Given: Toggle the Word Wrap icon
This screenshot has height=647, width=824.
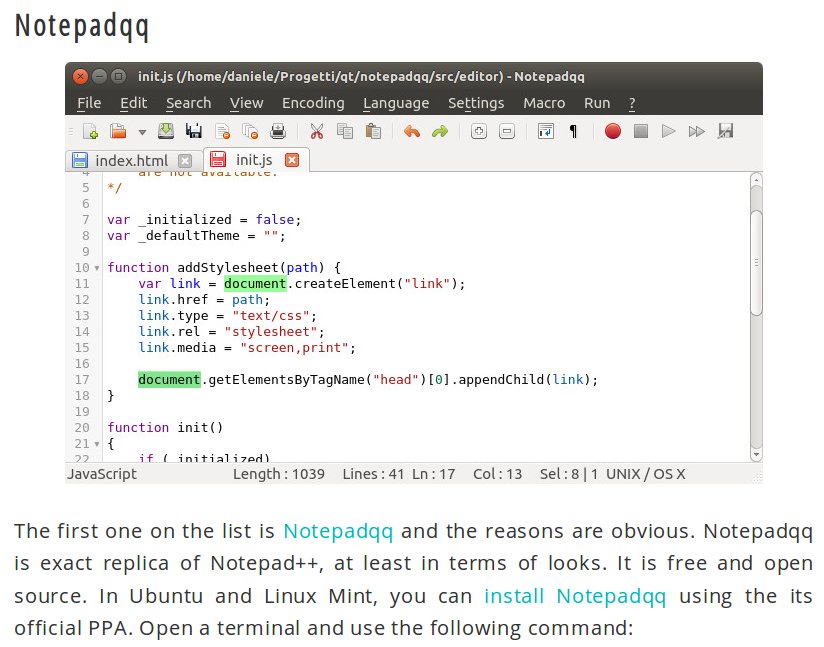Looking at the screenshot, I should (545, 131).
